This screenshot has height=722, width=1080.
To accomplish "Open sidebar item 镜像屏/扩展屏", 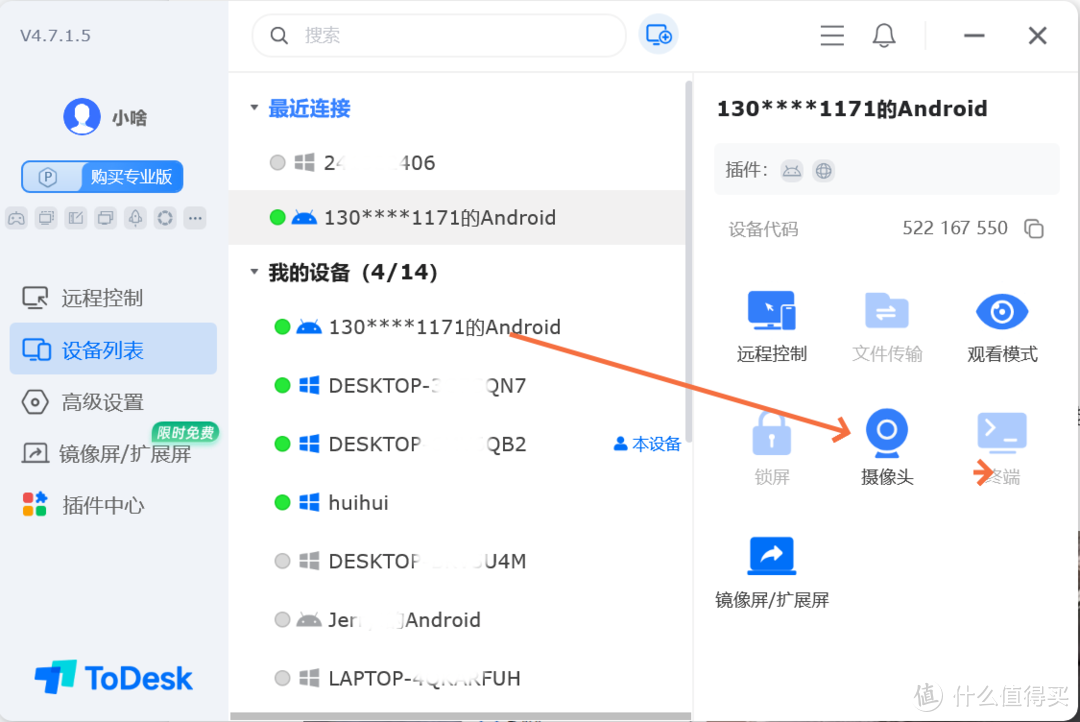I will [114, 453].
